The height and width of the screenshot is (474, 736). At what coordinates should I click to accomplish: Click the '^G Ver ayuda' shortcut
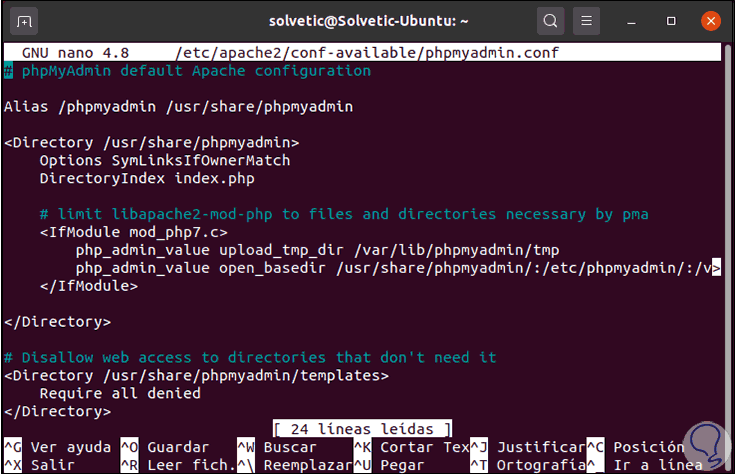point(58,447)
